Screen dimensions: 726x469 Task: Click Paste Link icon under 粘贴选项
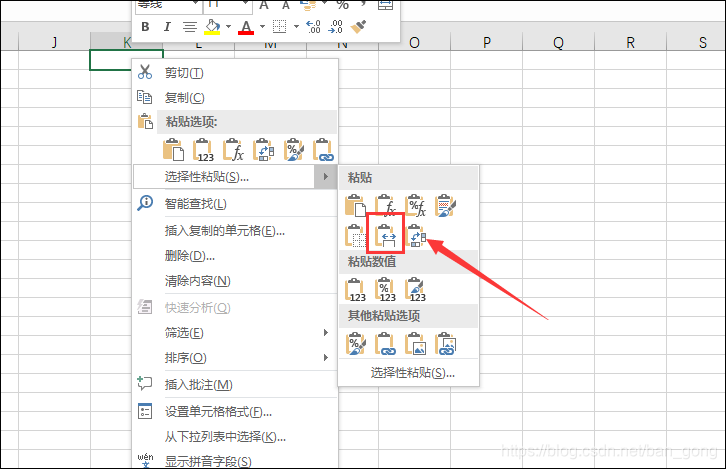tap(323, 150)
